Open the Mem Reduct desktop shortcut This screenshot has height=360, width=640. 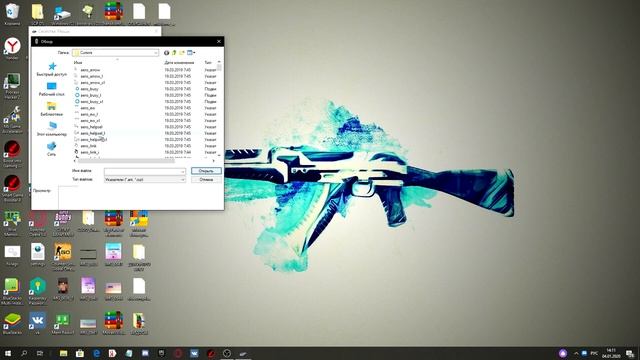tap(62, 324)
